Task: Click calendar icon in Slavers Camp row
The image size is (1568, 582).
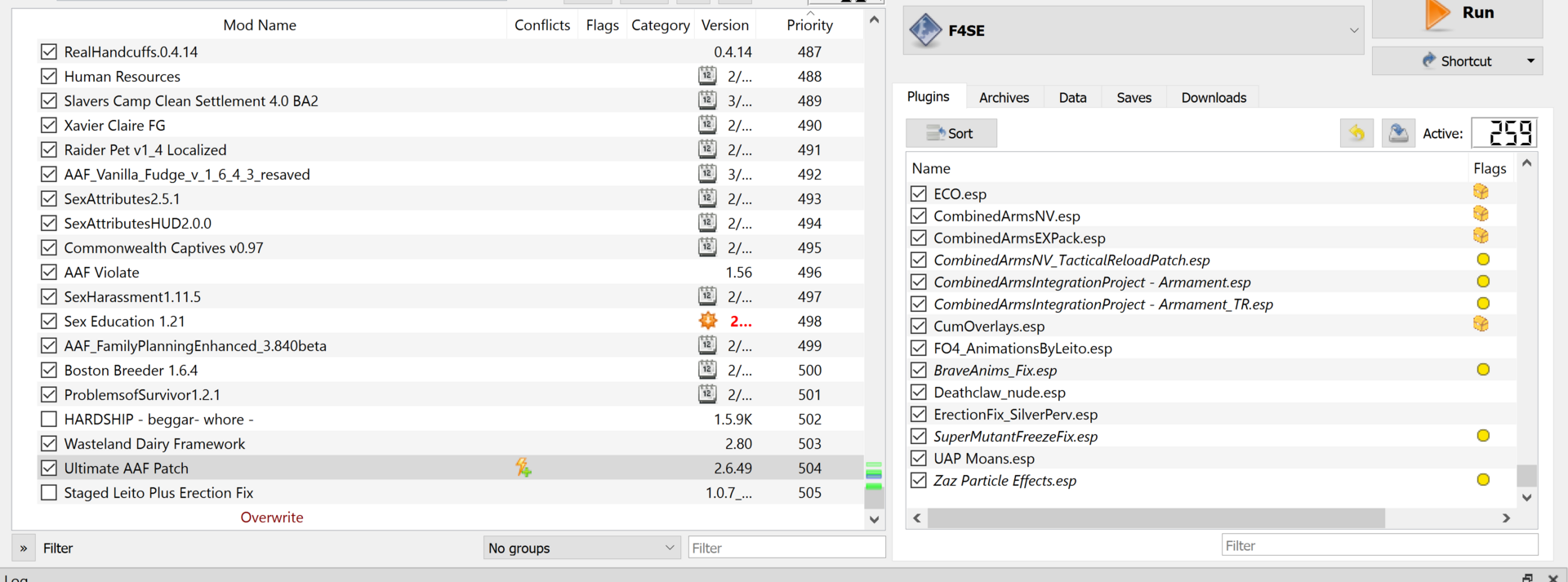Action: pos(707,100)
